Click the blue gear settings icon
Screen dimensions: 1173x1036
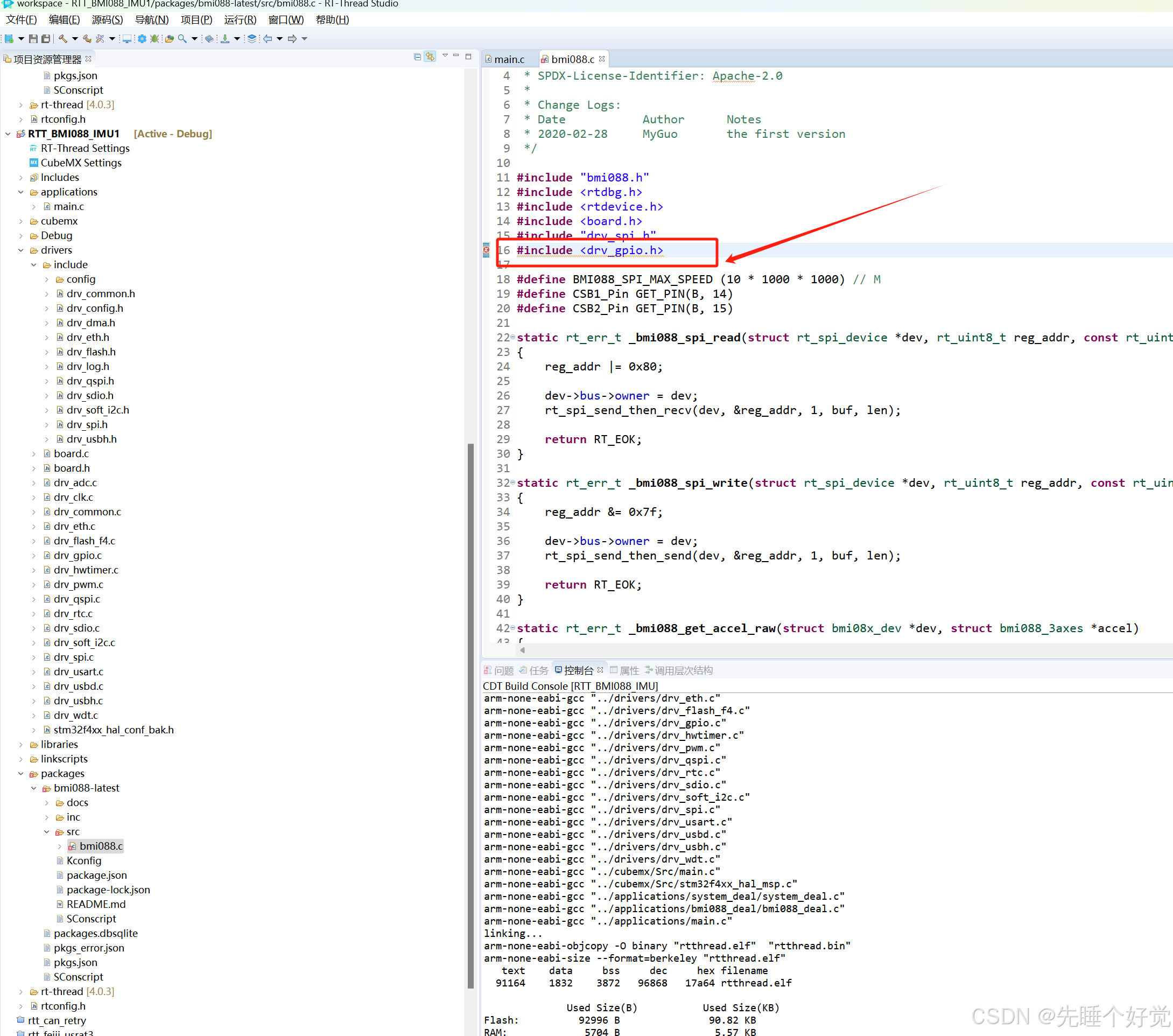click(141, 38)
